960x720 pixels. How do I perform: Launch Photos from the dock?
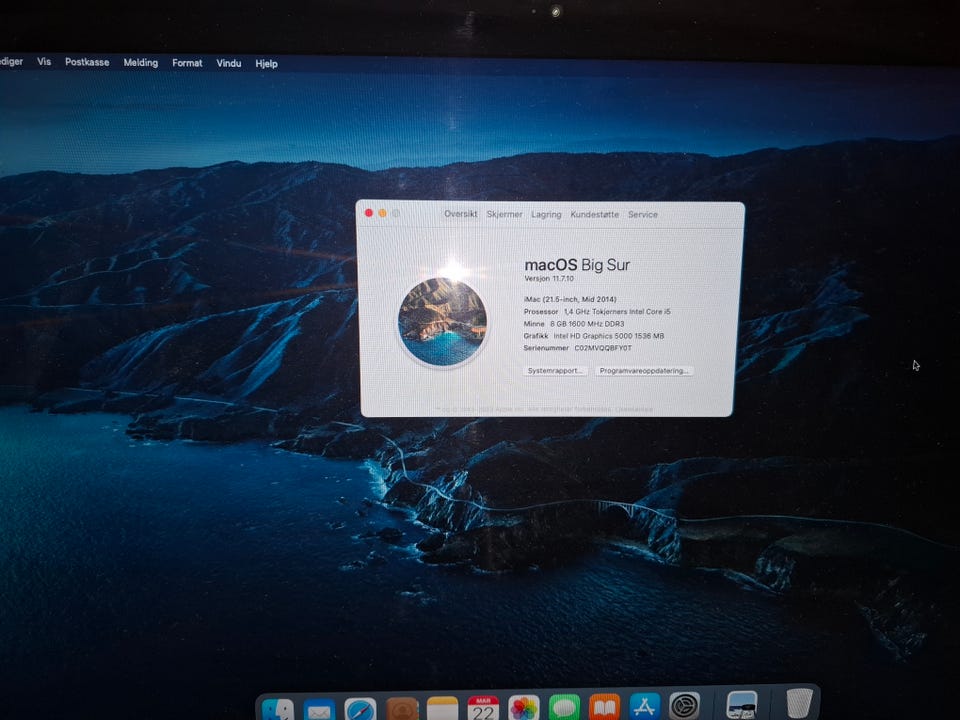(524, 708)
